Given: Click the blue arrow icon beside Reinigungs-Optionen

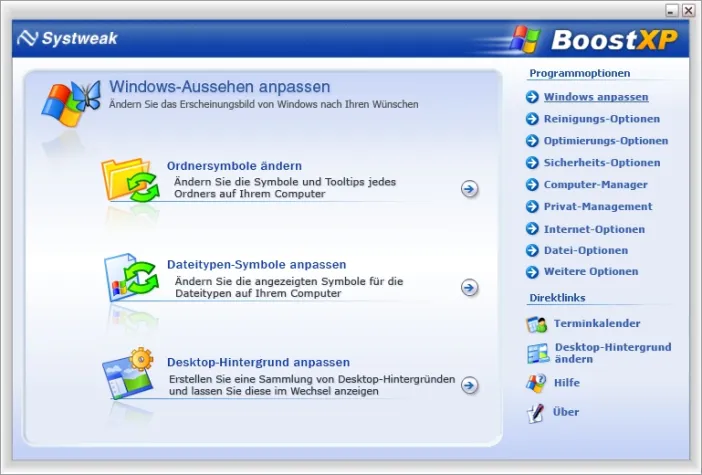Looking at the screenshot, I should click(x=532, y=119).
